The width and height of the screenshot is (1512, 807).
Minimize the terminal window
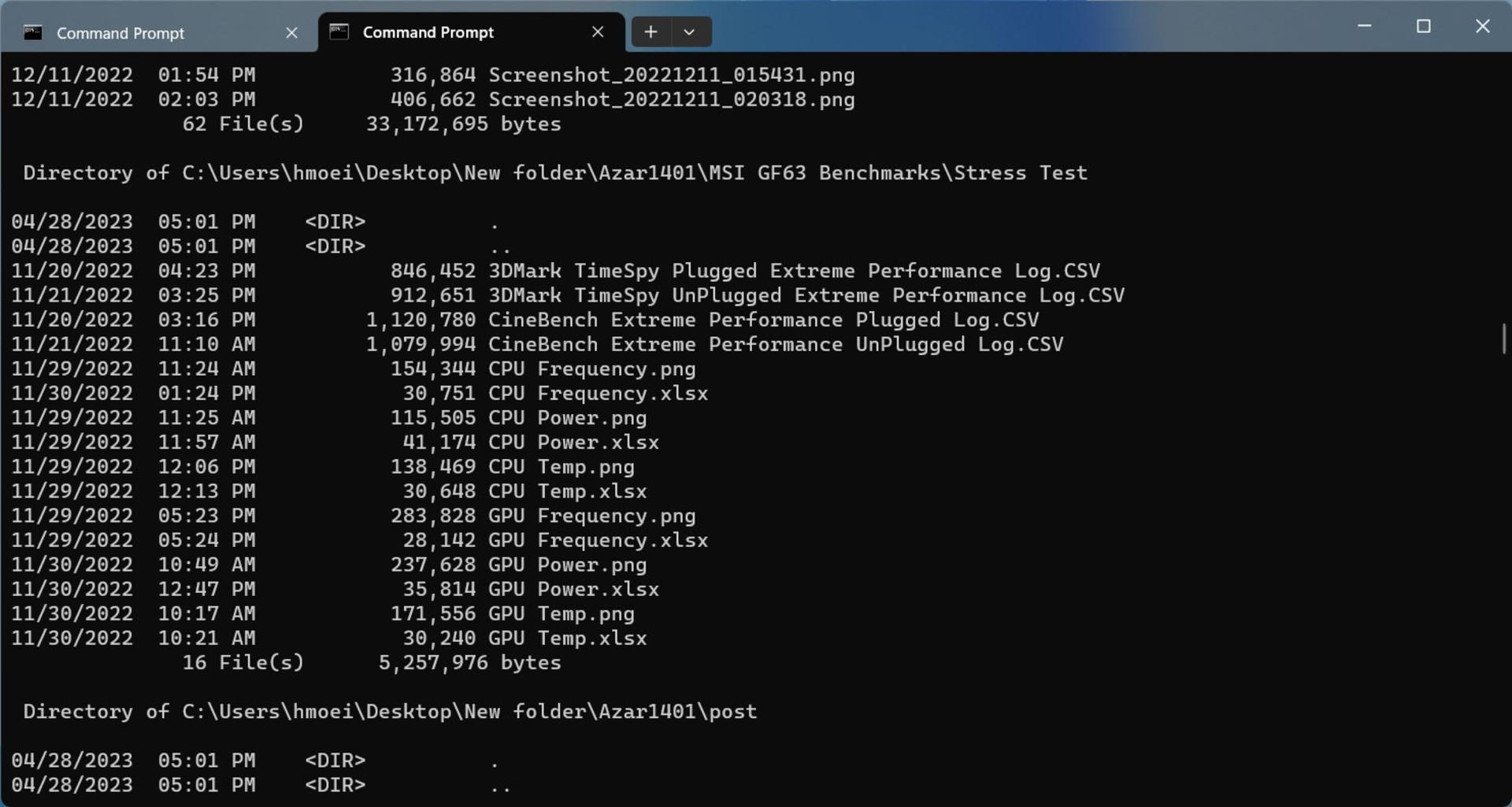pyautogui.click(x=1365, y=26)
